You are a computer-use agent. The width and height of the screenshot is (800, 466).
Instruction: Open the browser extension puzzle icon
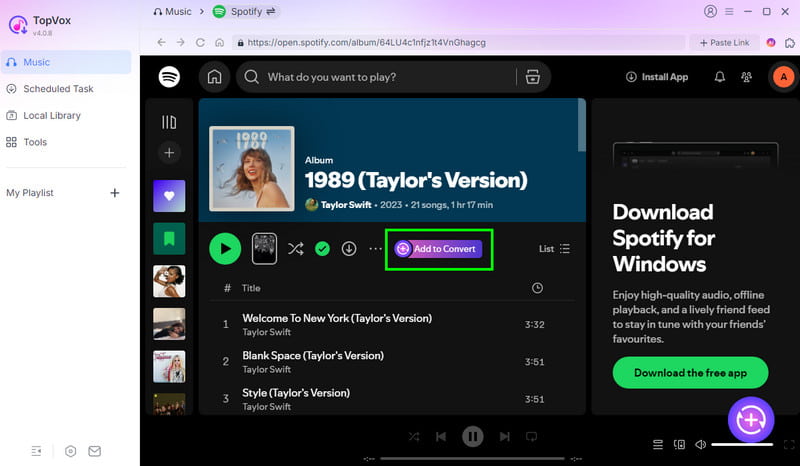(790, 43)
